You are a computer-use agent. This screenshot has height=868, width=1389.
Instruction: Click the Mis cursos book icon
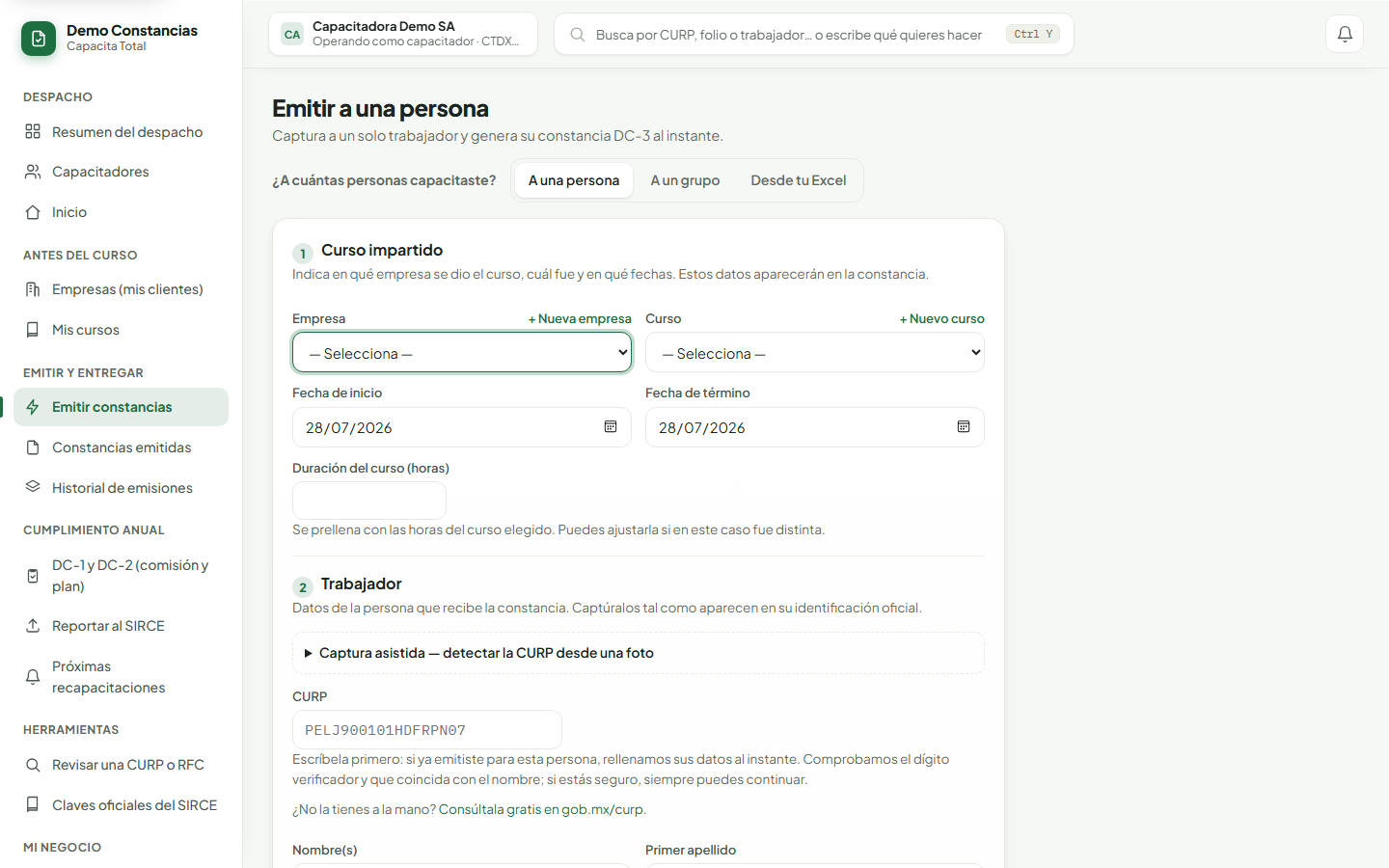point(33,330)
